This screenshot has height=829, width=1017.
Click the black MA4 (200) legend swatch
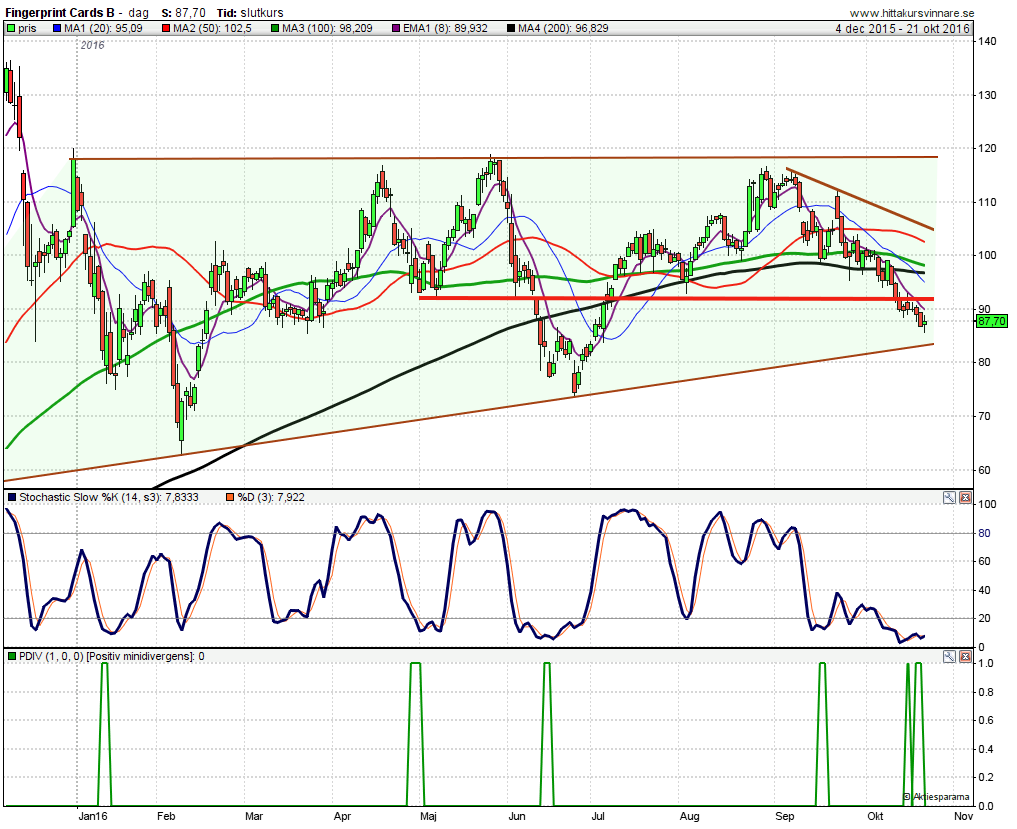pyautogui.click(x=511, y=28)
